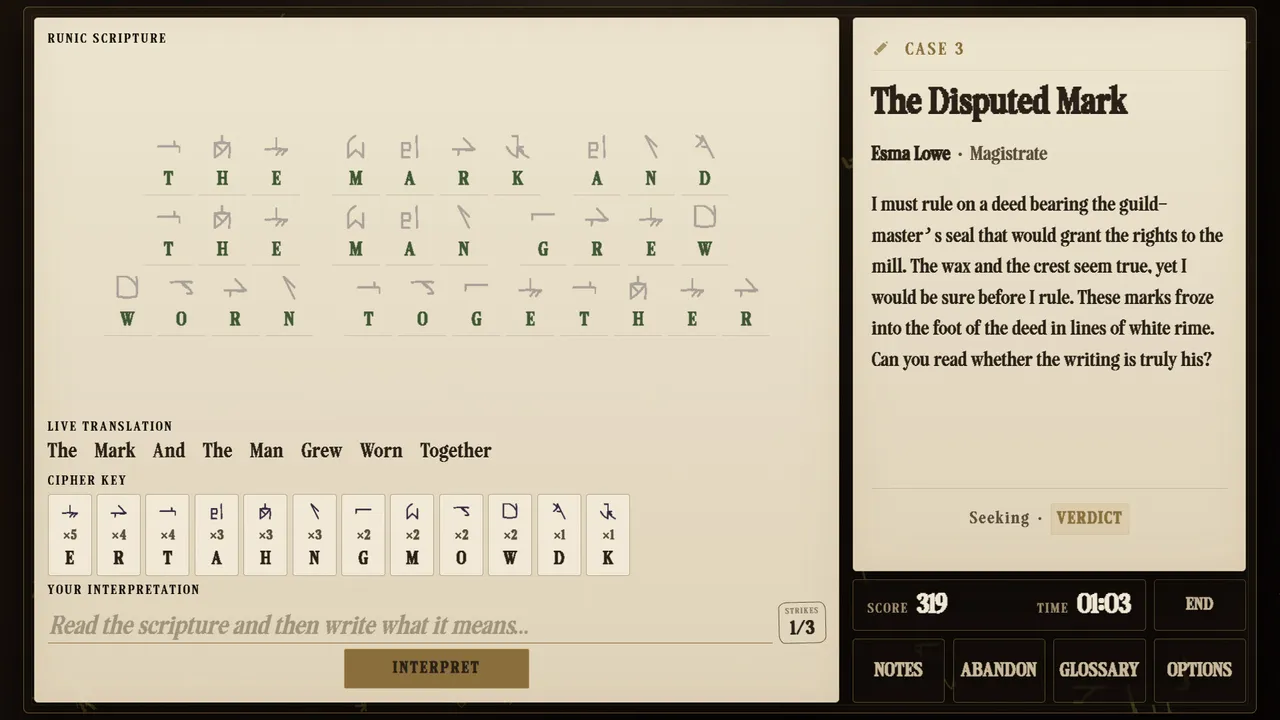Click the pencil icon beside Case 3
Image resolution: width=1280 pixels, height=720 pixels.
click(x=881, y=48)
